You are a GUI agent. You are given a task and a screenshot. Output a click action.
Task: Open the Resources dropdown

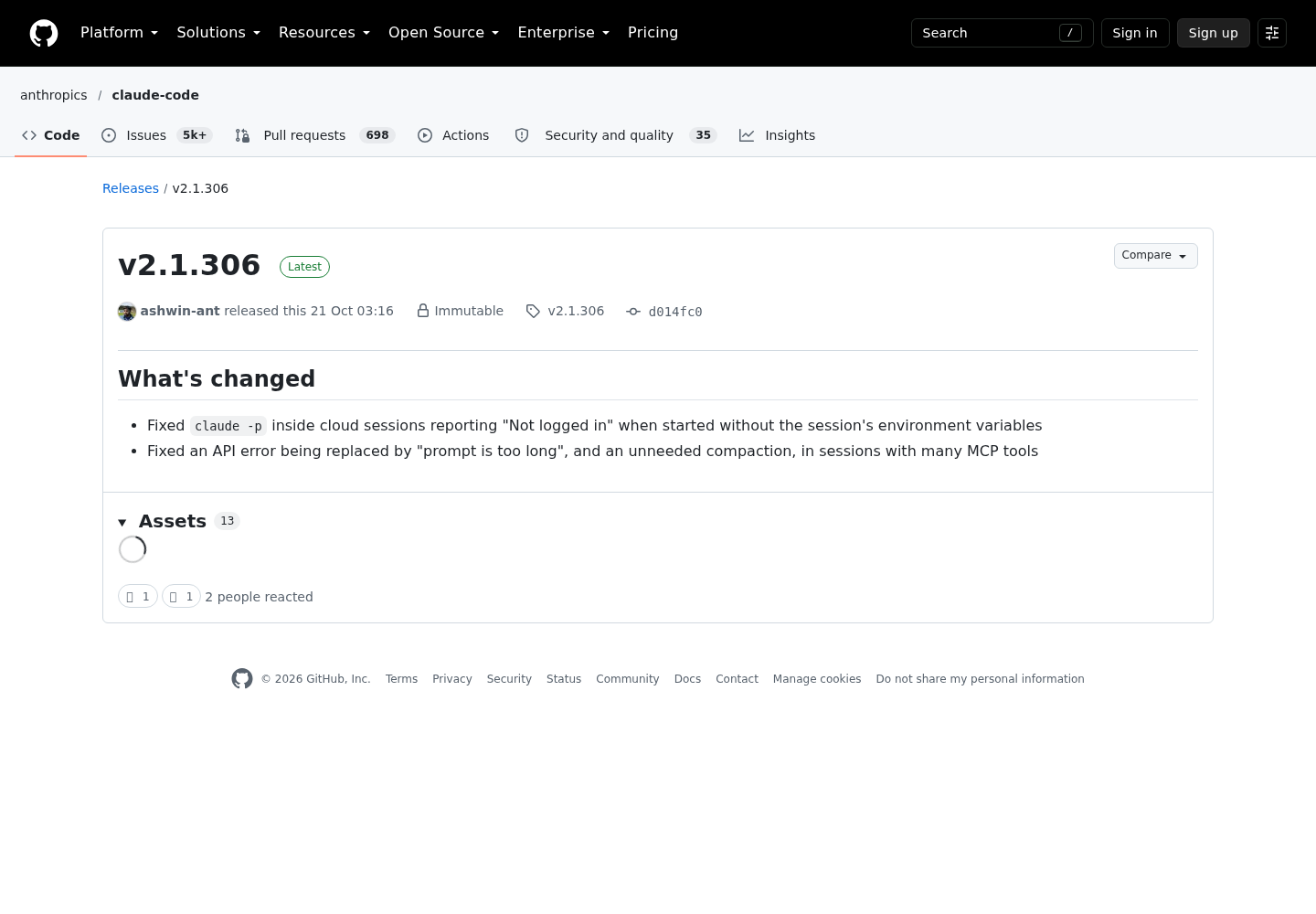point(324,33)
